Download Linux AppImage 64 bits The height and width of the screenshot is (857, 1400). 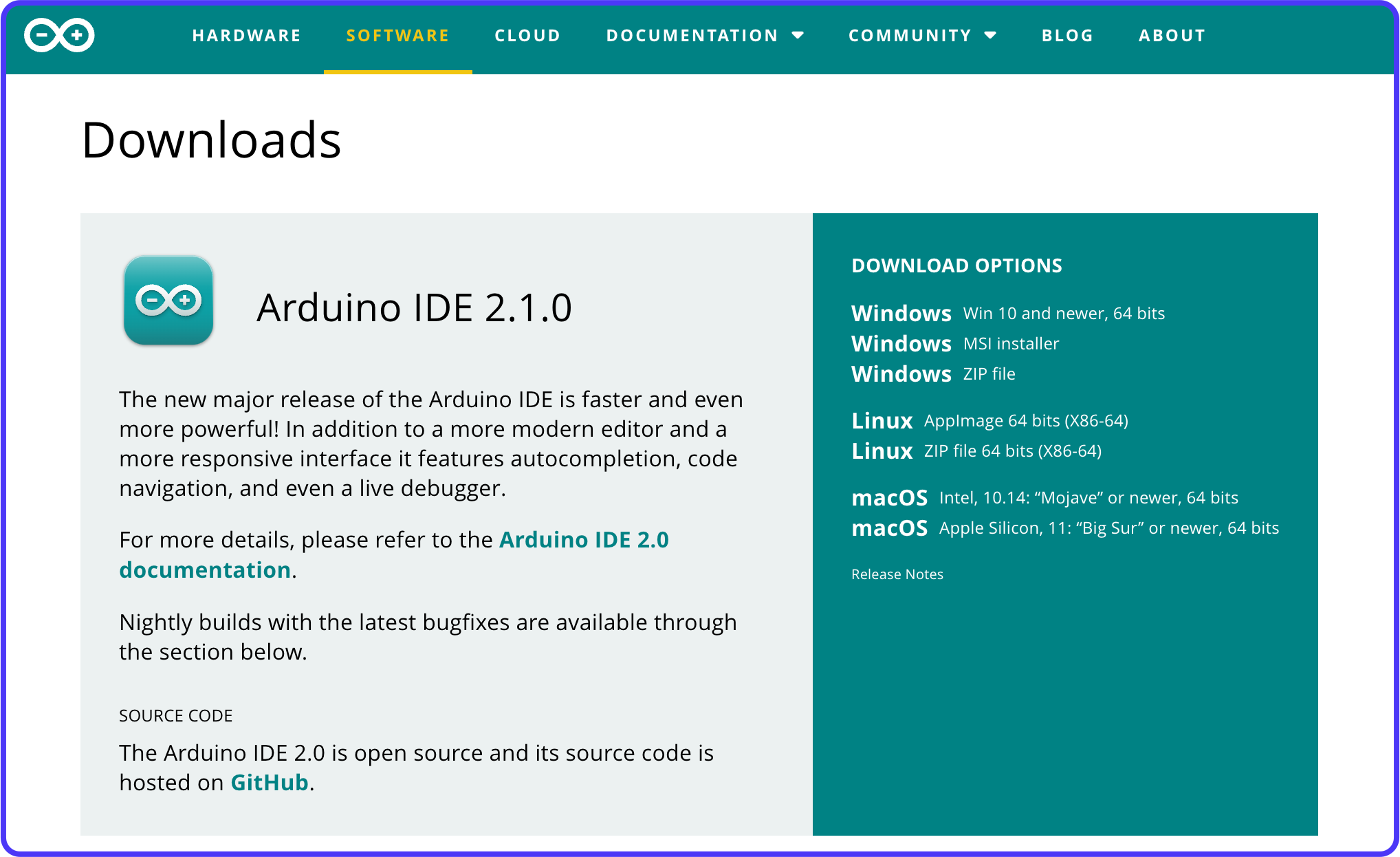click(x=989, y=421)
